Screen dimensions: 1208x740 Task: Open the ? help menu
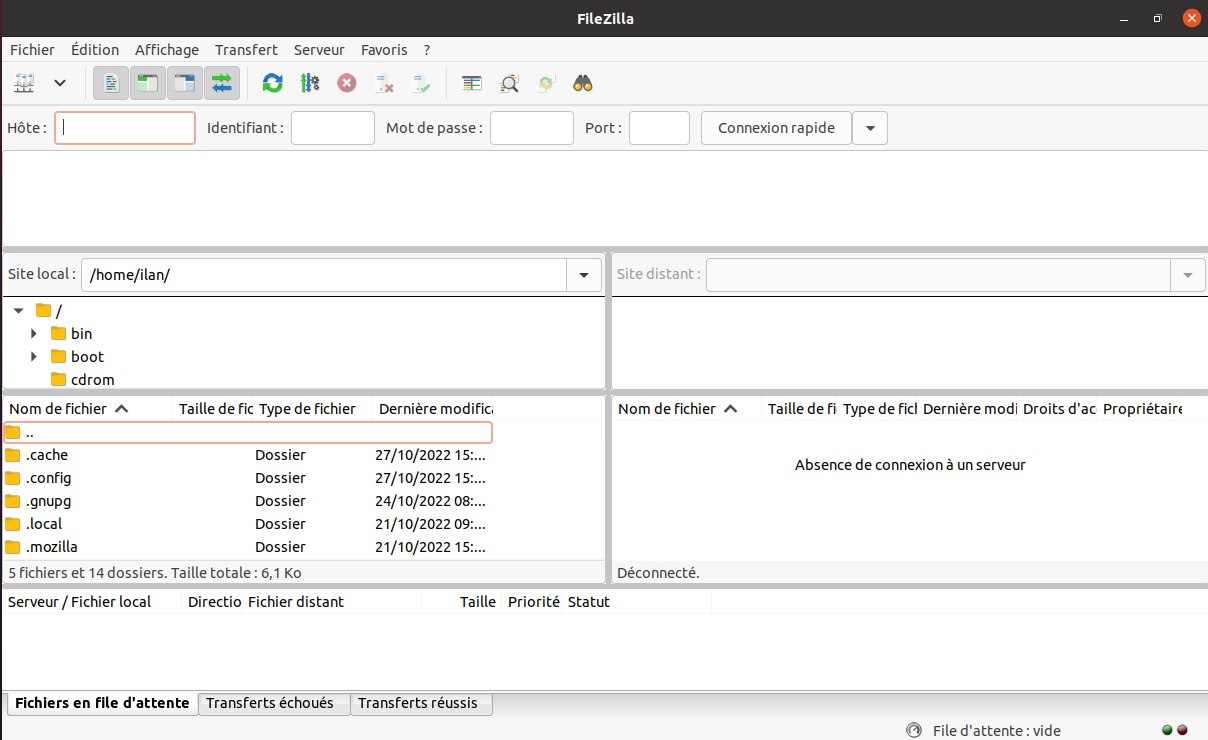427,50
